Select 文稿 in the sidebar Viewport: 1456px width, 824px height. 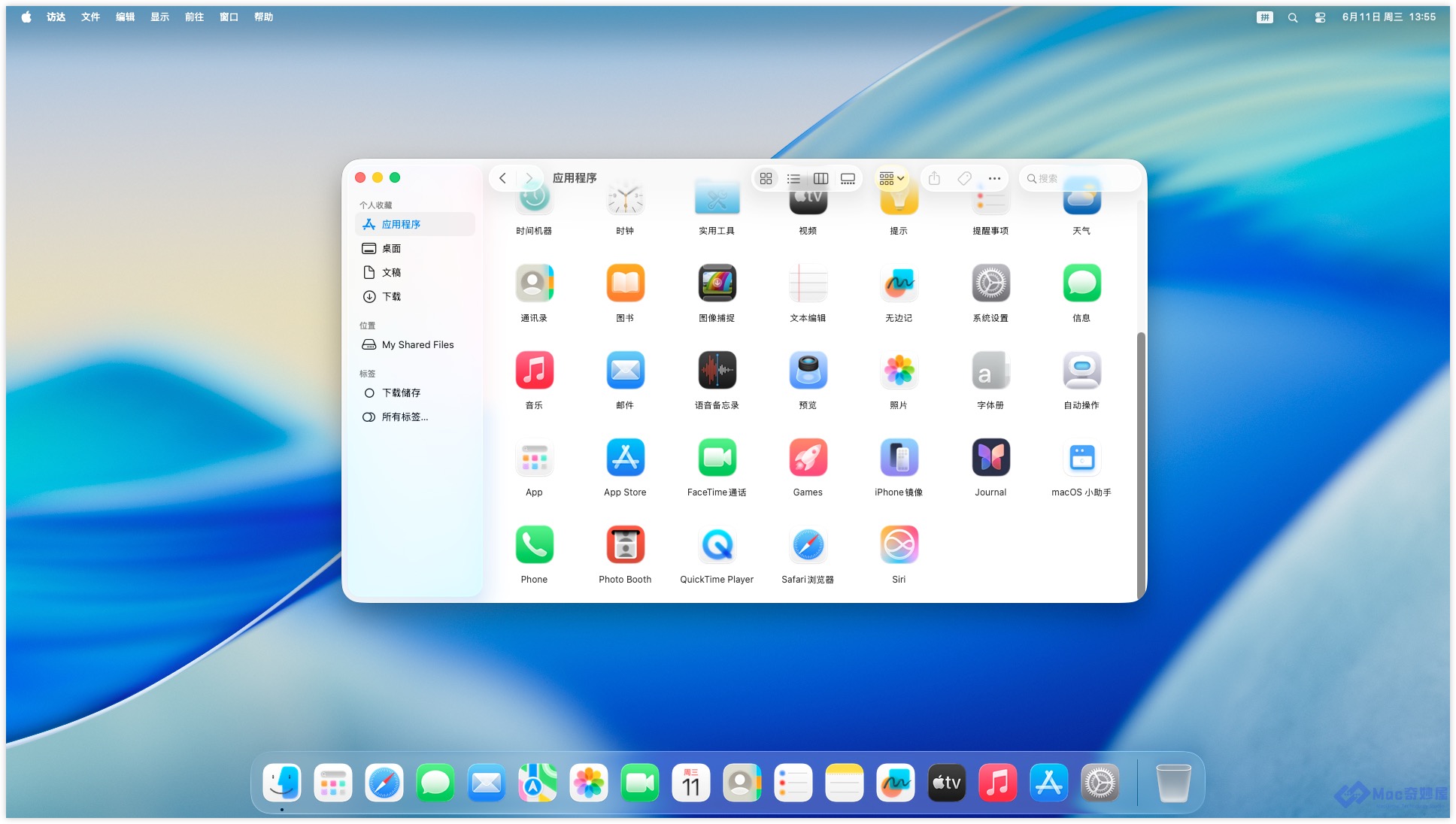tap(415, 272)
